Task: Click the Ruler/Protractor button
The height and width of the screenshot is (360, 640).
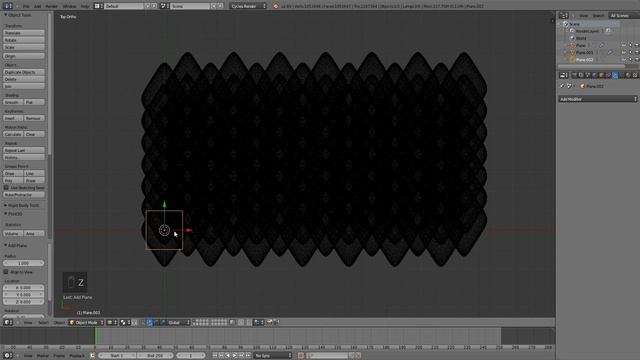Action: click(24, 195)
